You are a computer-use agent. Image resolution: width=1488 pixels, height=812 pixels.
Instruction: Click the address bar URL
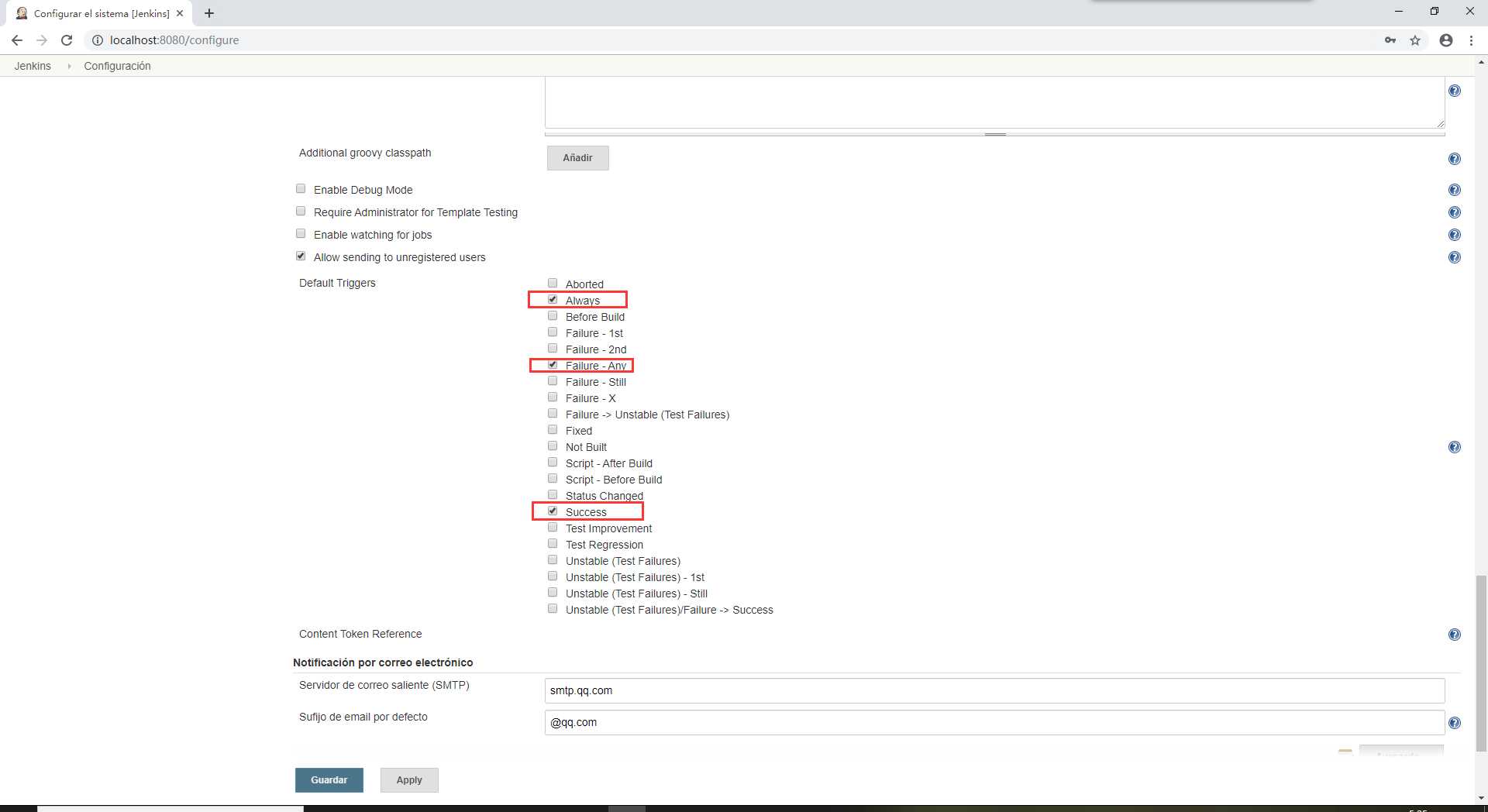point(174,40)
